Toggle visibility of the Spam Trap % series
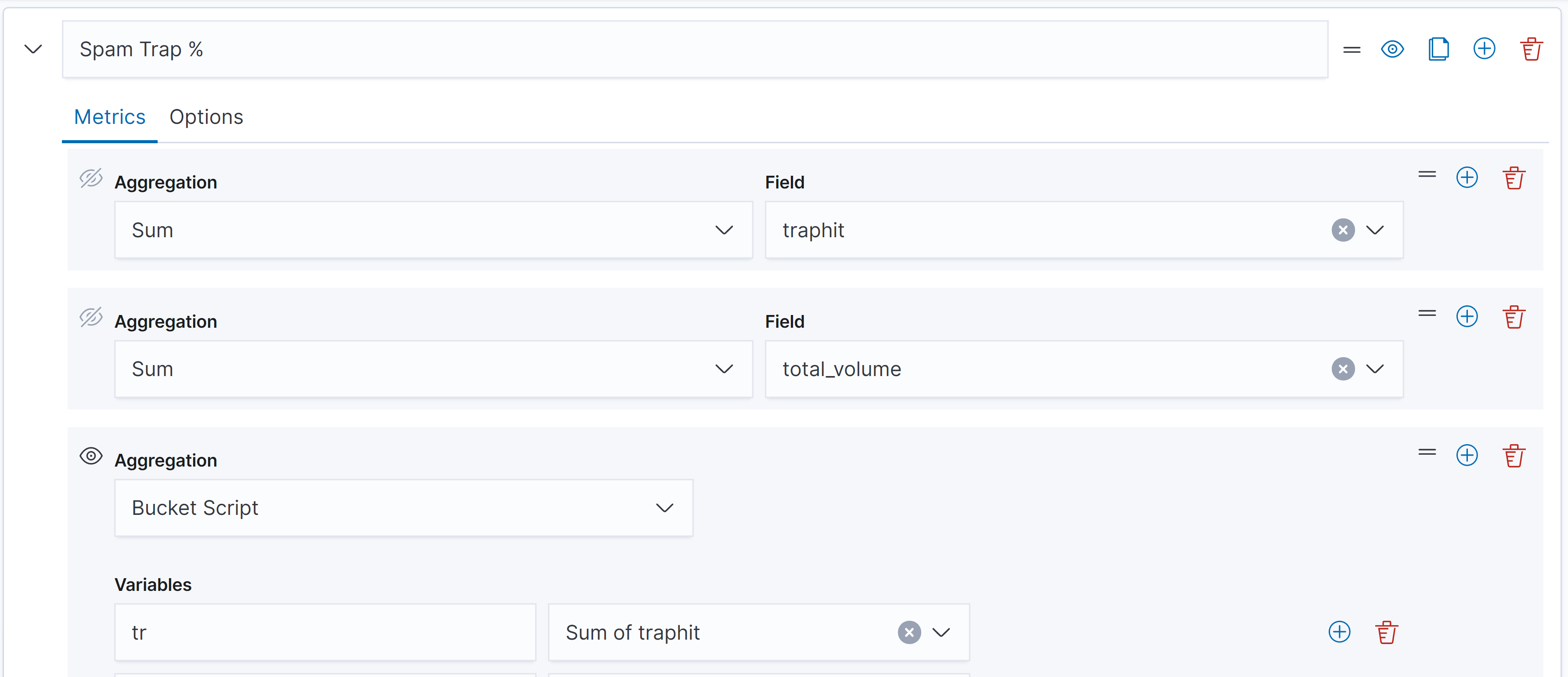The height and width of the screenshot is (677, 1568). (1392, 49)
